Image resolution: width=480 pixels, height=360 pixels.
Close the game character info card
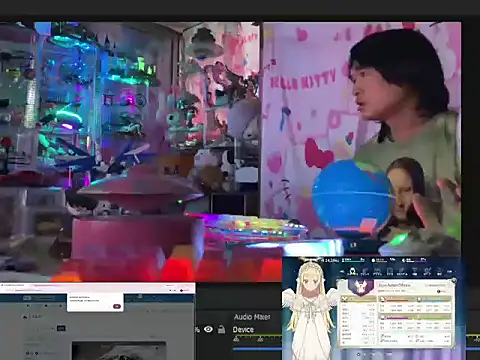(x=453, y=281)
